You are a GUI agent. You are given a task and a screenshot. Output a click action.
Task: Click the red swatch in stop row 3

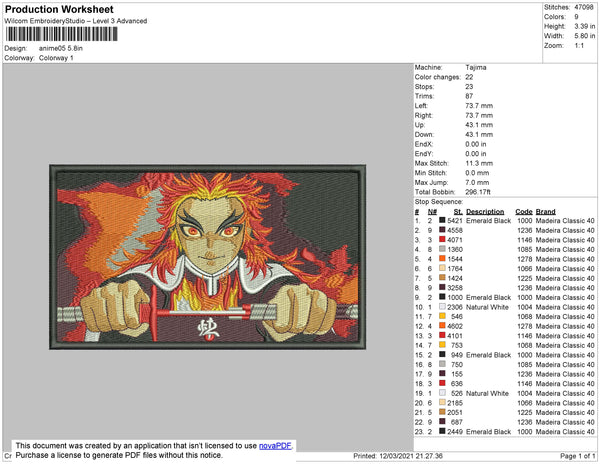coord(442,240)
